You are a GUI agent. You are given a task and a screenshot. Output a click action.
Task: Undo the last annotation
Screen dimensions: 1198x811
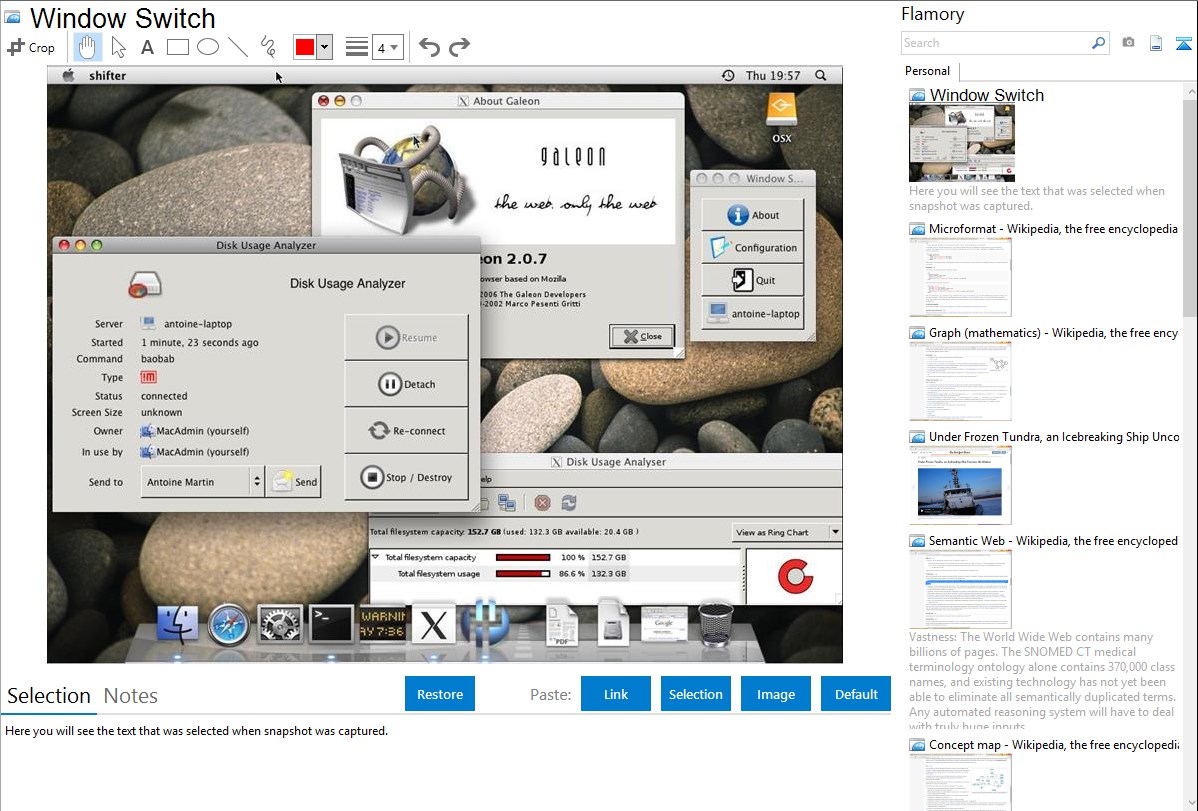coord(429,47)
